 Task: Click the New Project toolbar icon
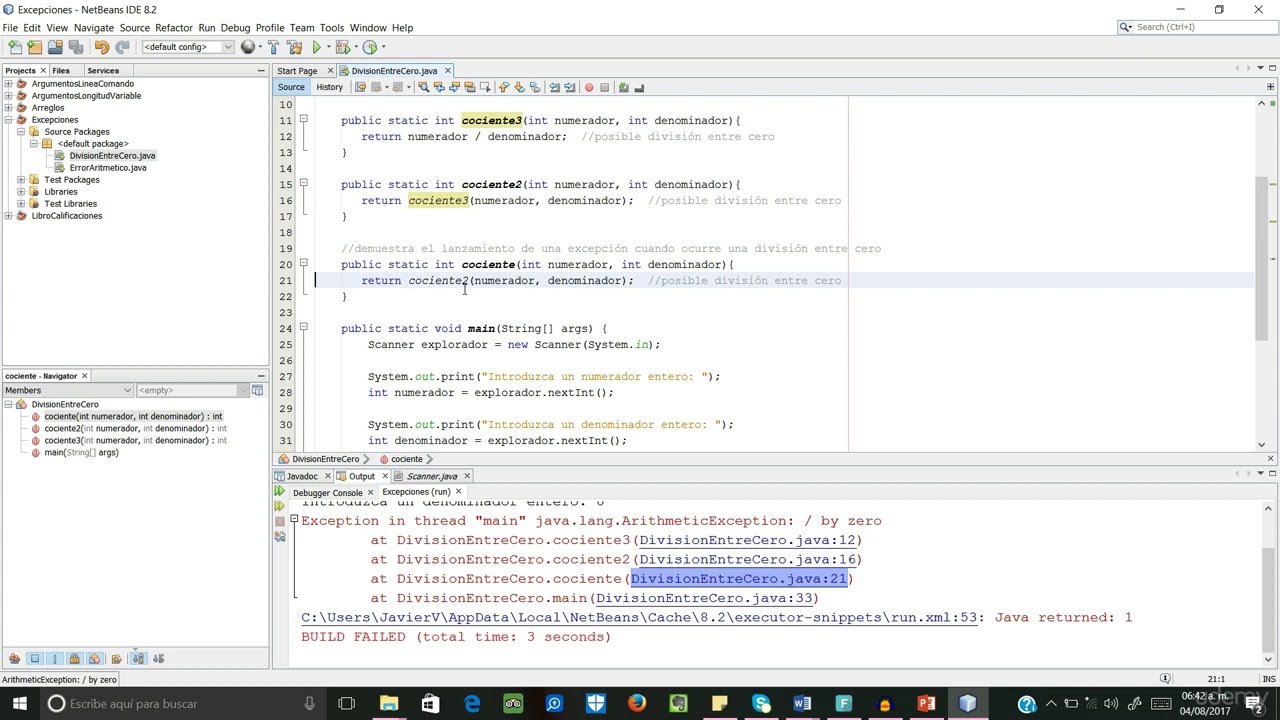(35, 47)
